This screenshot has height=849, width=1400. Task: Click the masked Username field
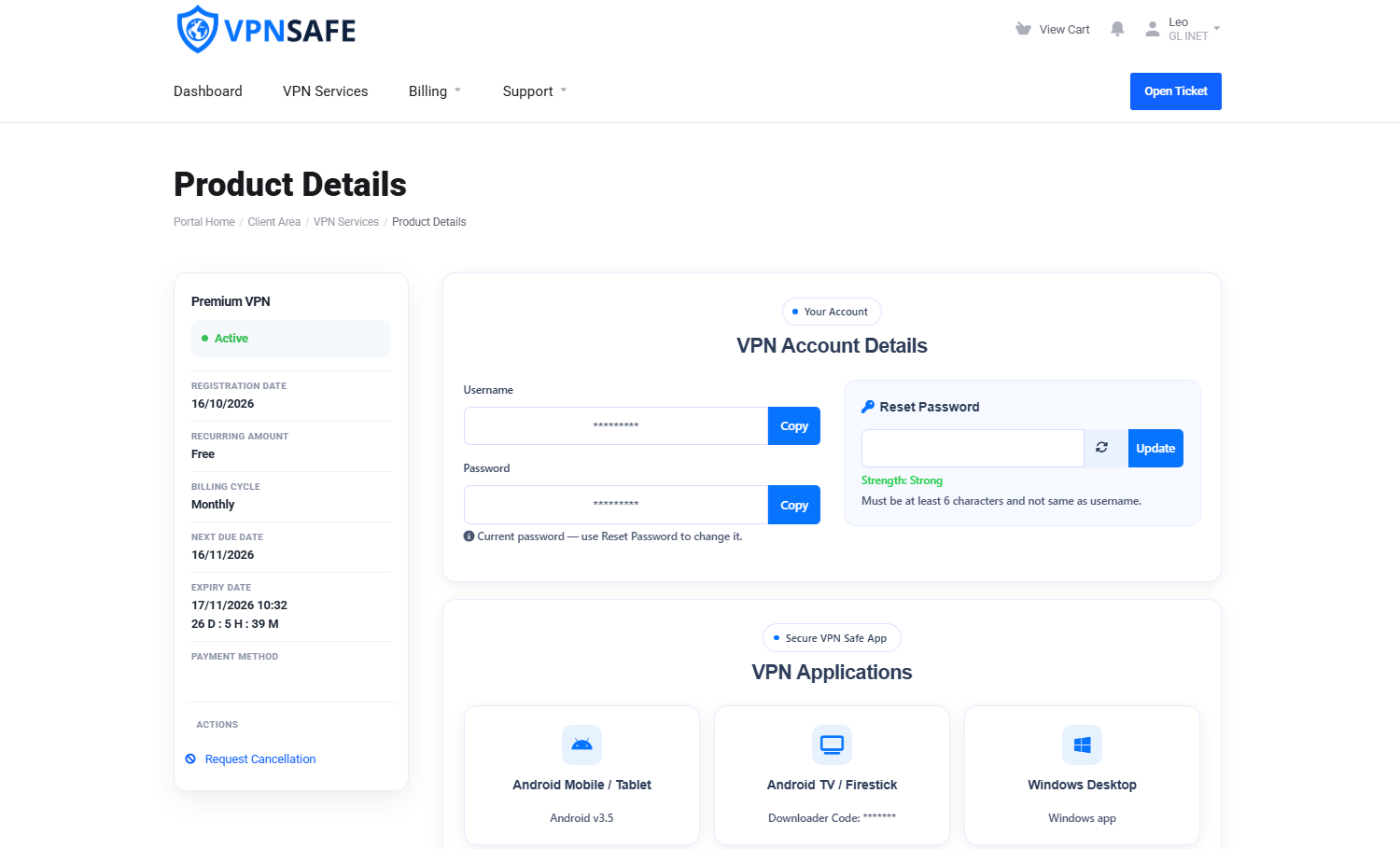pos(616,426)
